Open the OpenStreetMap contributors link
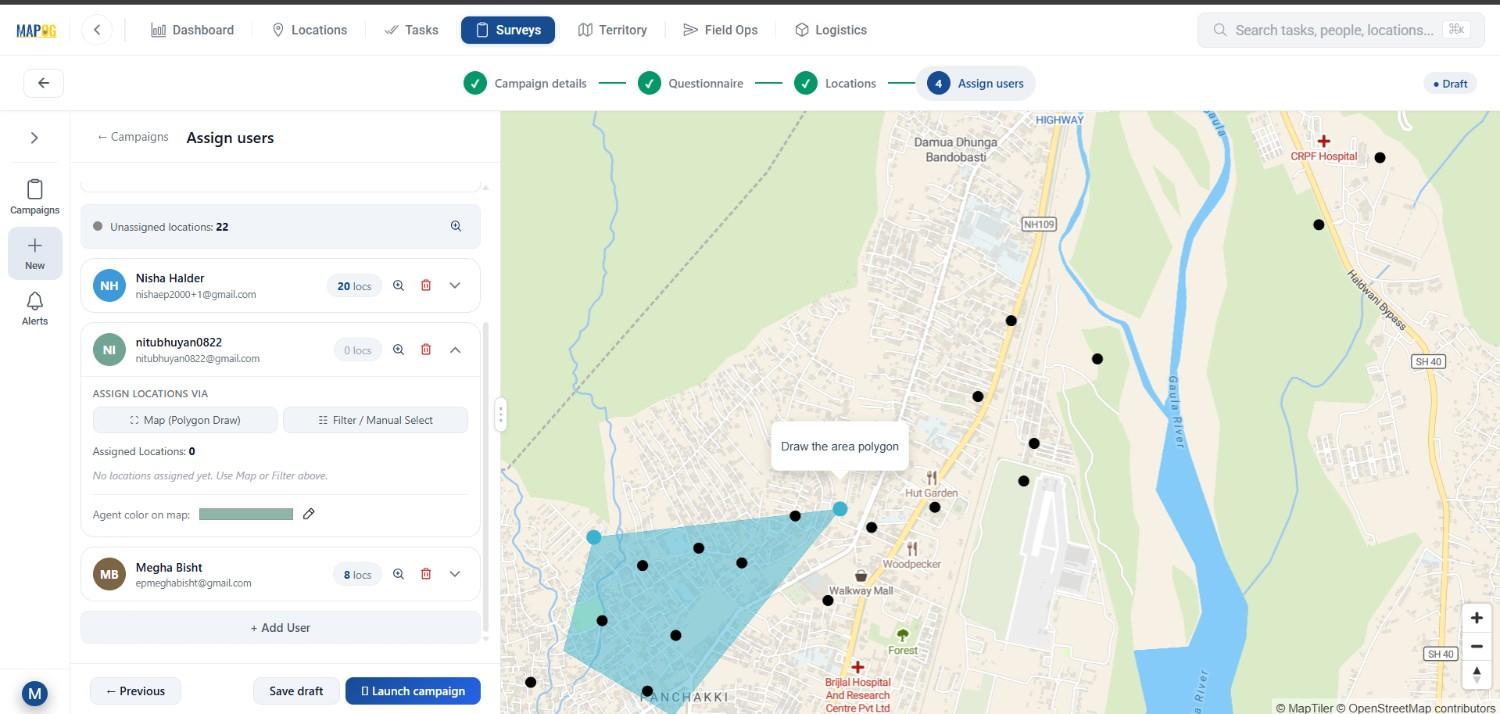 coord(1417,707)
